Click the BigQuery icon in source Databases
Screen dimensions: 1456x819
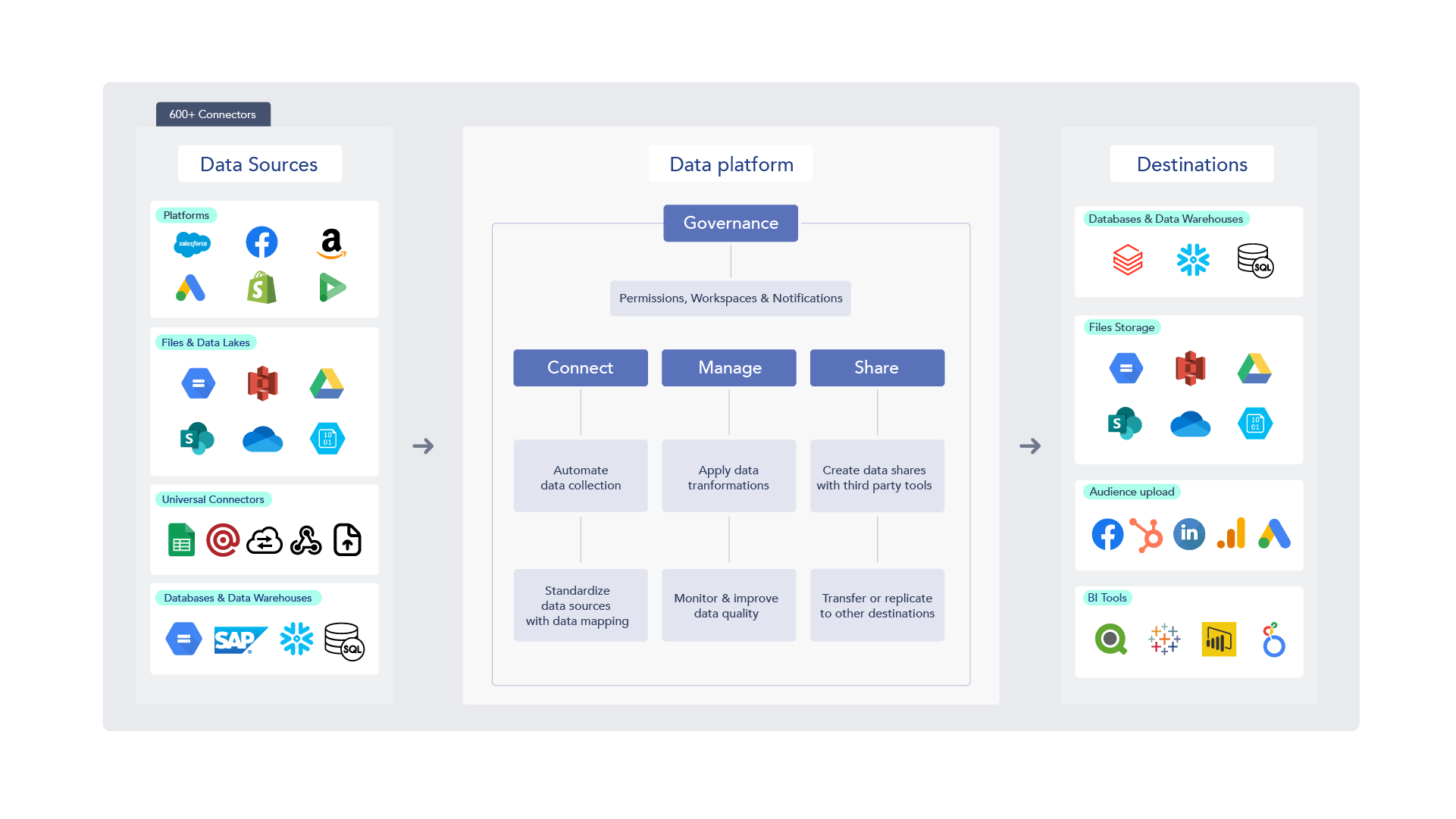183,639
